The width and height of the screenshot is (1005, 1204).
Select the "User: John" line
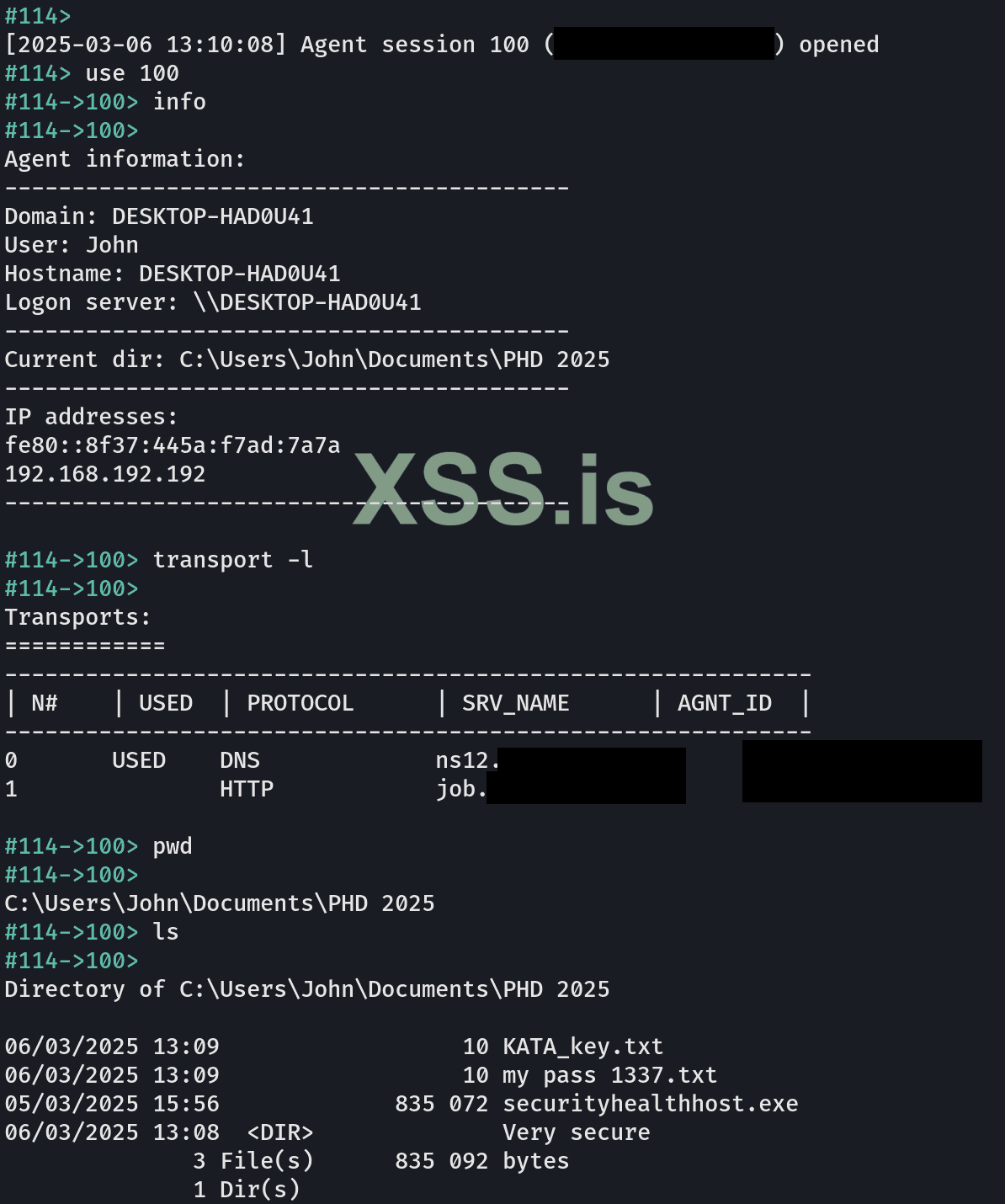click(x=72, y=245)
